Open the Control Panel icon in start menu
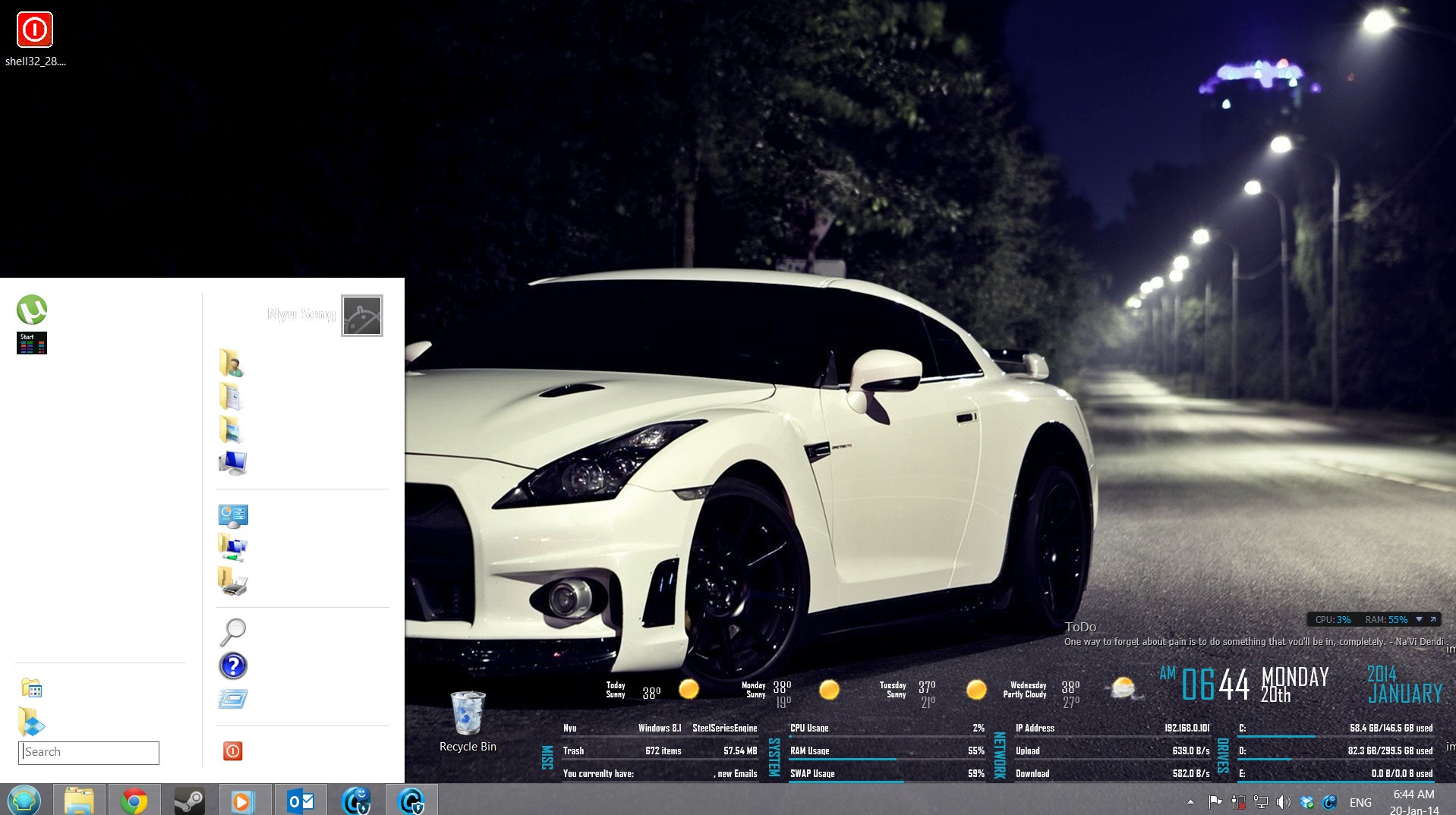This screenshot has width=1456, height=815. tap(233, 516)
